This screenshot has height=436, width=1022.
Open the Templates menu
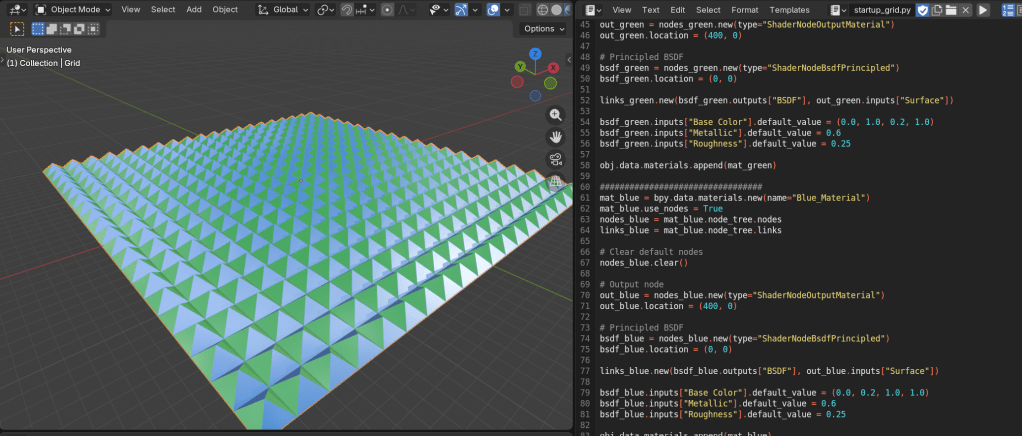[789, 10]
